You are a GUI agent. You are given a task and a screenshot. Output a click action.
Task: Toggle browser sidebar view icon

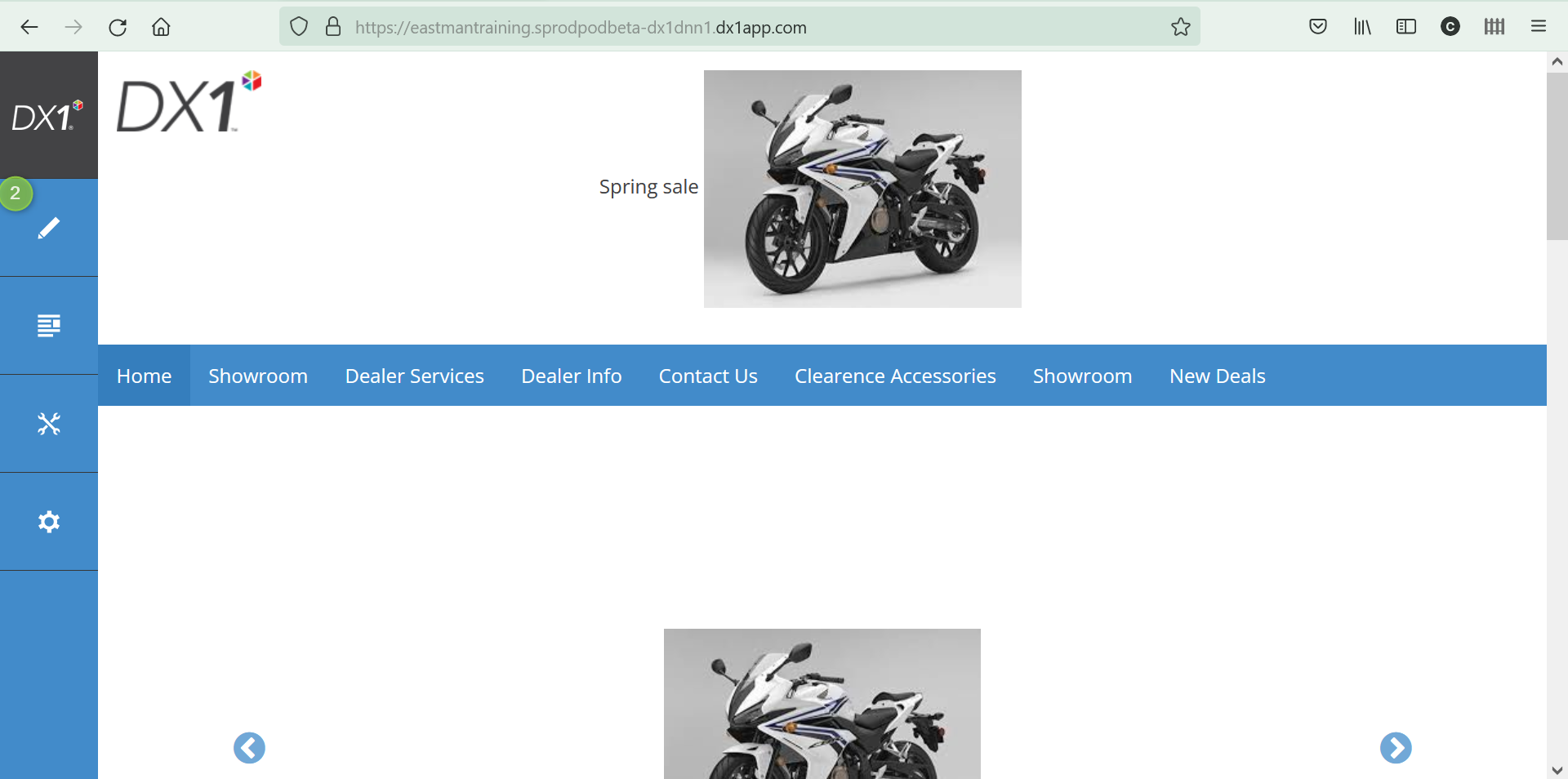1406,27
